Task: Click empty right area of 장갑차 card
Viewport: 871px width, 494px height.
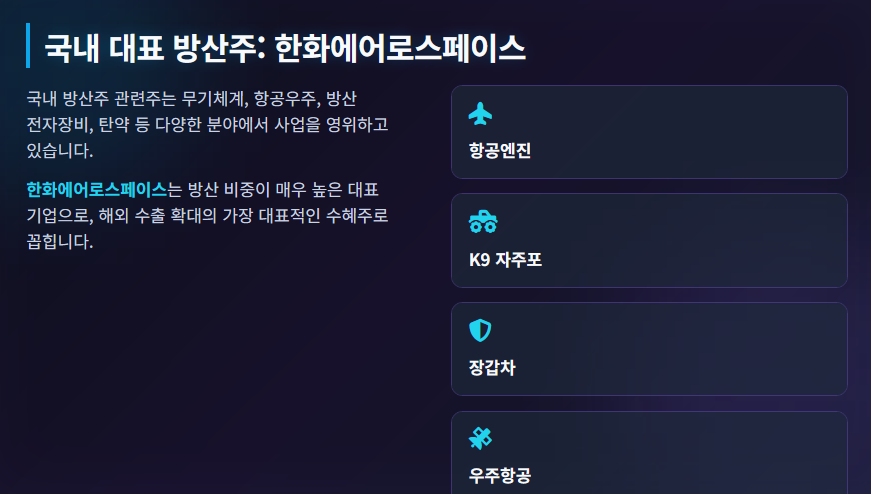Action: [694, 349]
